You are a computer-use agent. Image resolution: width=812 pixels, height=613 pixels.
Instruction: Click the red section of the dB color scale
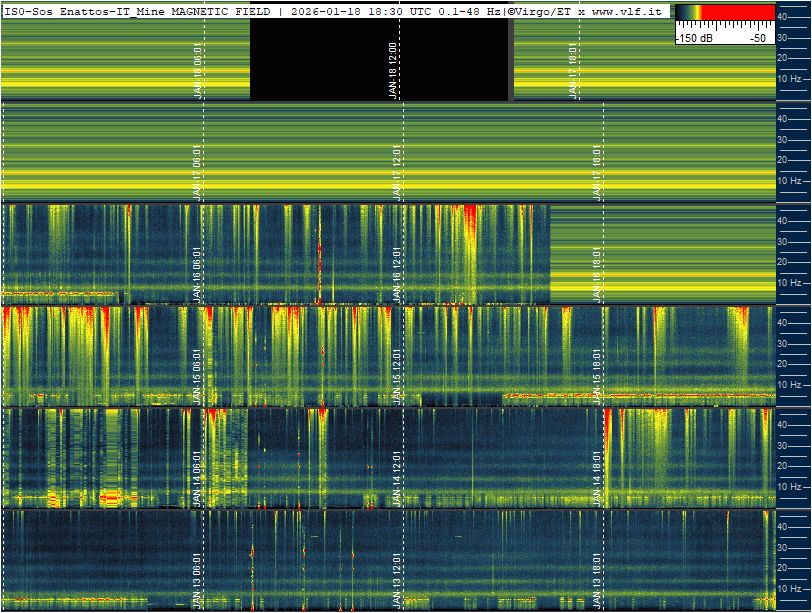coord(738,12)
